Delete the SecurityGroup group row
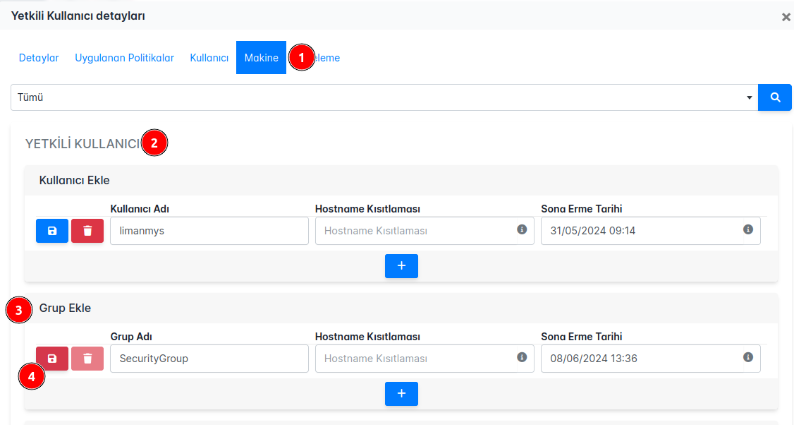Screen dimensions: 804x425 [87, 358]
